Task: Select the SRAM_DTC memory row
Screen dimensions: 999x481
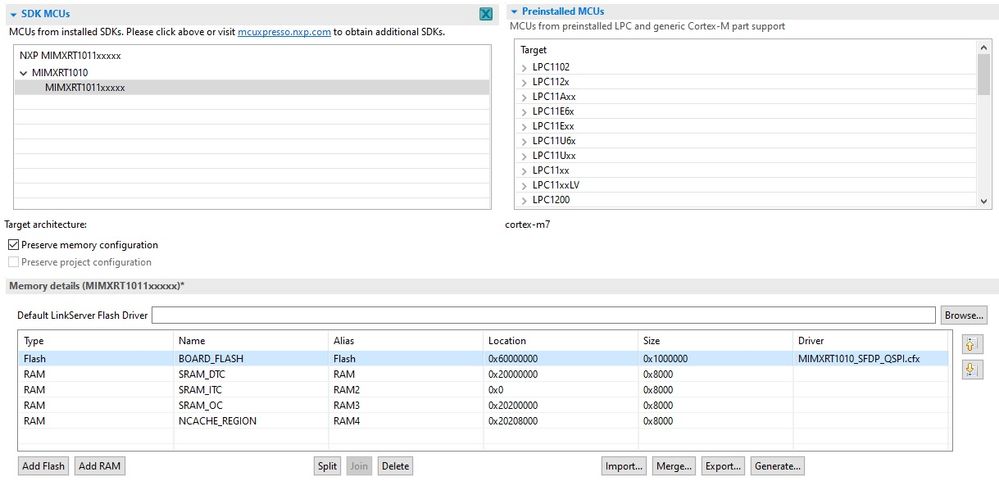Action: click(483, 375)
